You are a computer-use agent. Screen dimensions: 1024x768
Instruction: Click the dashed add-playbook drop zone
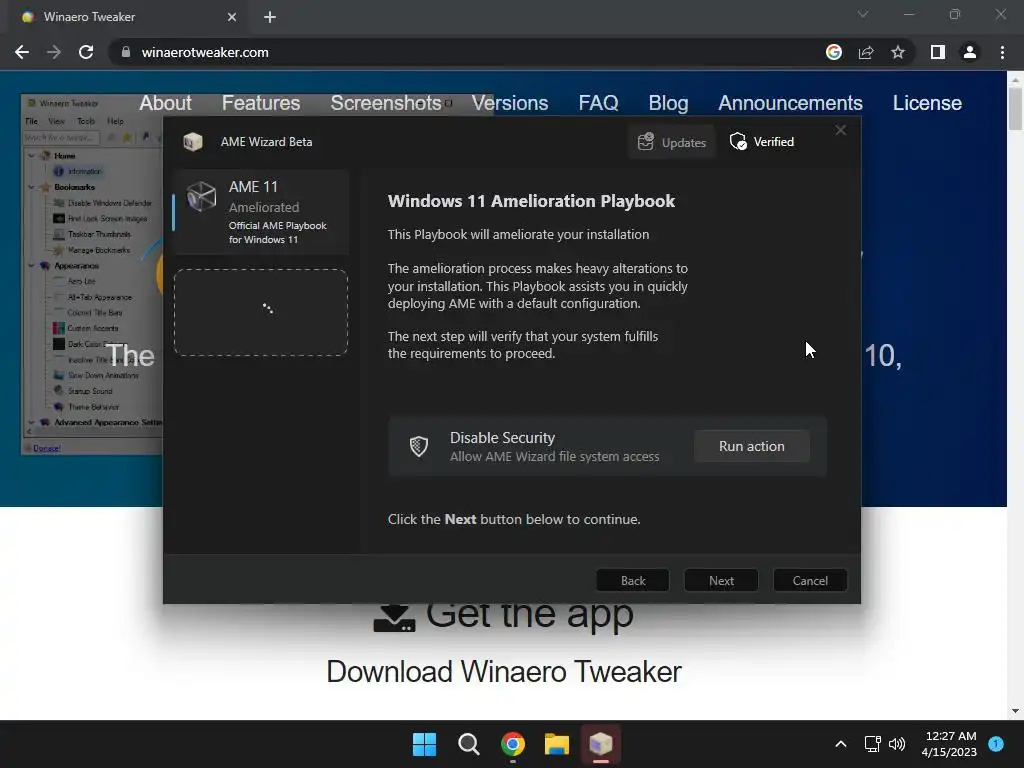click(261, 312)
